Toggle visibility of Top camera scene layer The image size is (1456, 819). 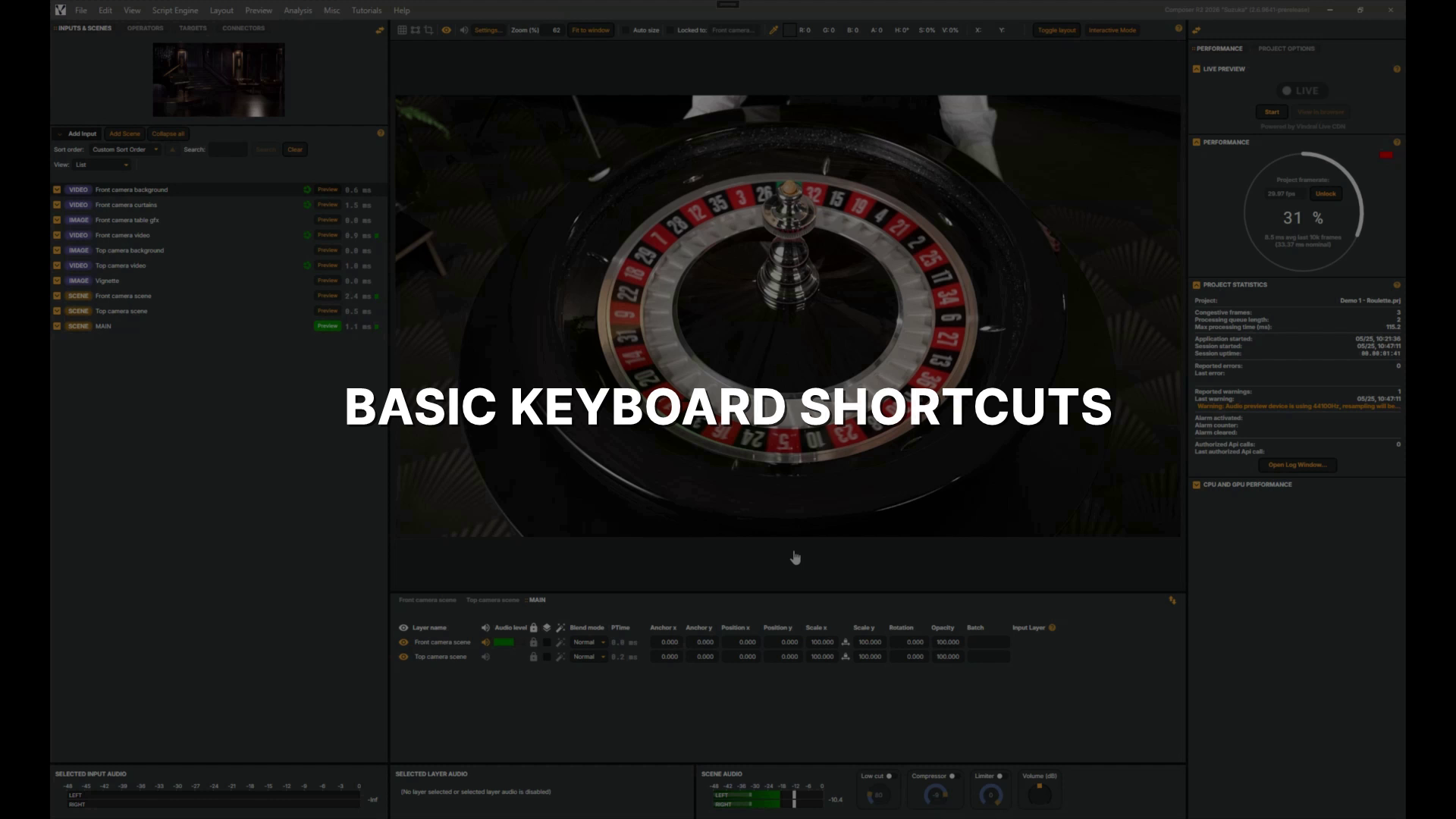(403, 657)
